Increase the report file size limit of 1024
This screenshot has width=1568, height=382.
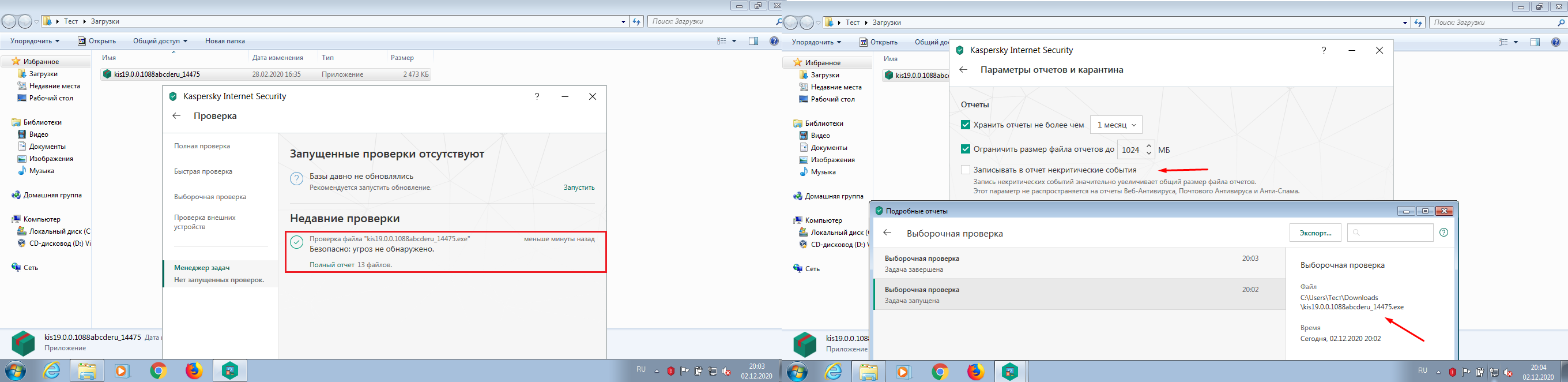point(1148,145)
